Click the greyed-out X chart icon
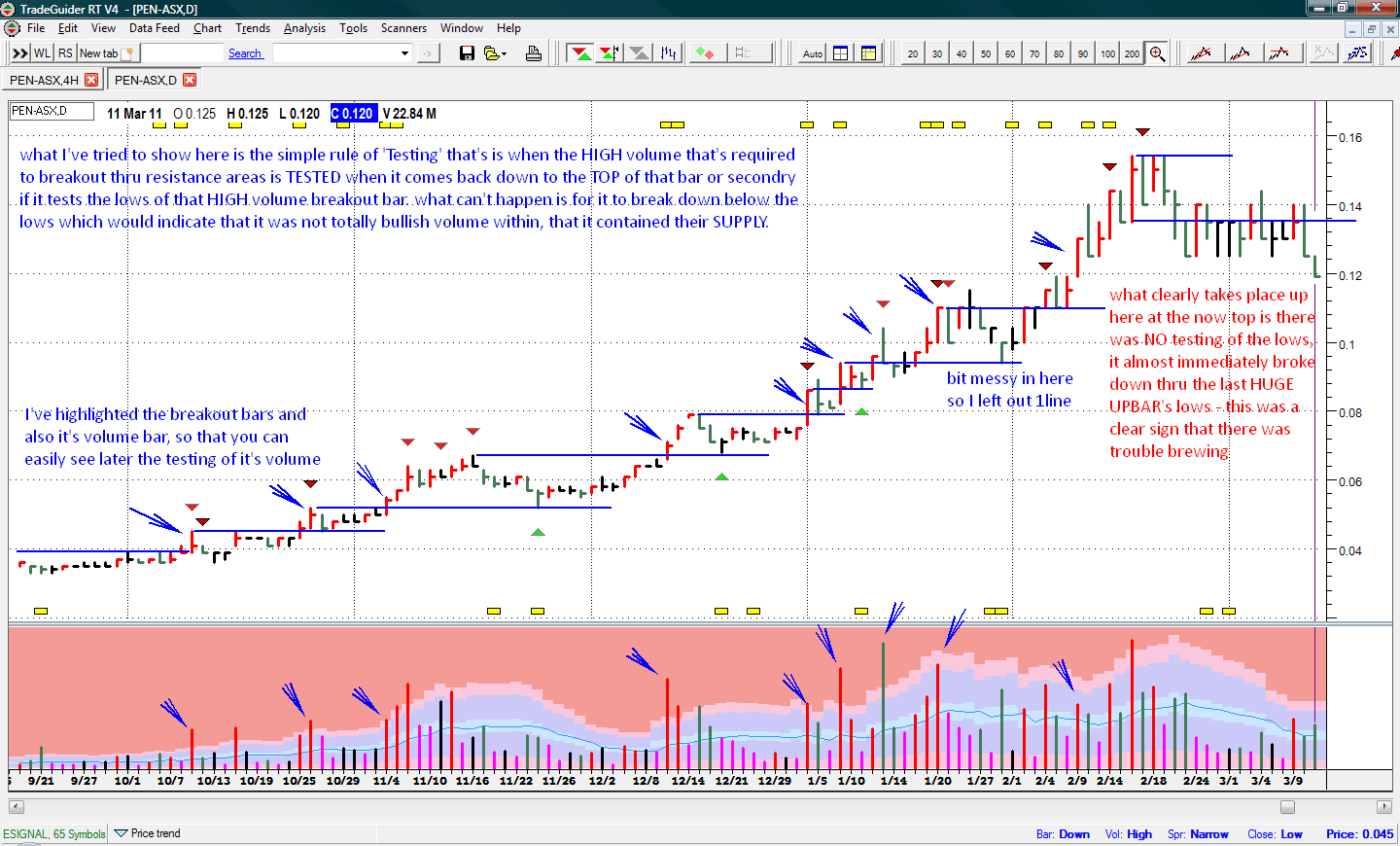The image size is (1400, 846). point(1322,53)
